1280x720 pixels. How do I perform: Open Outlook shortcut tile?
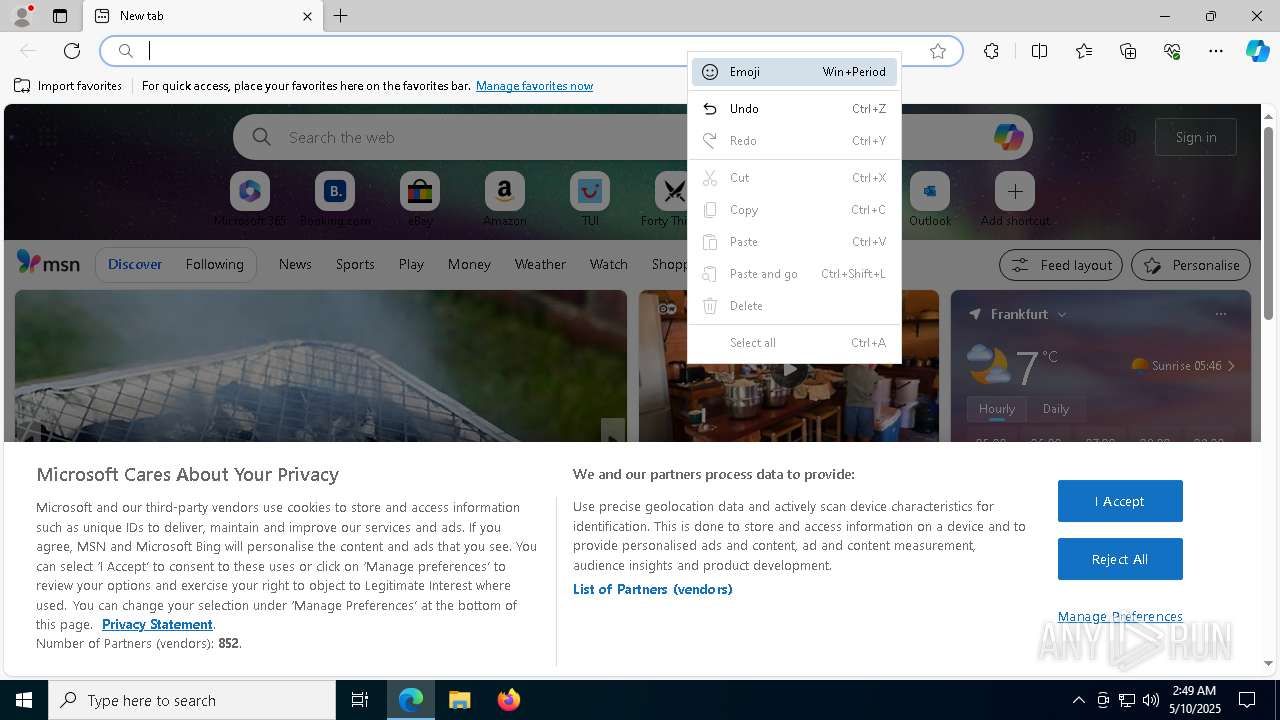point(930,199)
